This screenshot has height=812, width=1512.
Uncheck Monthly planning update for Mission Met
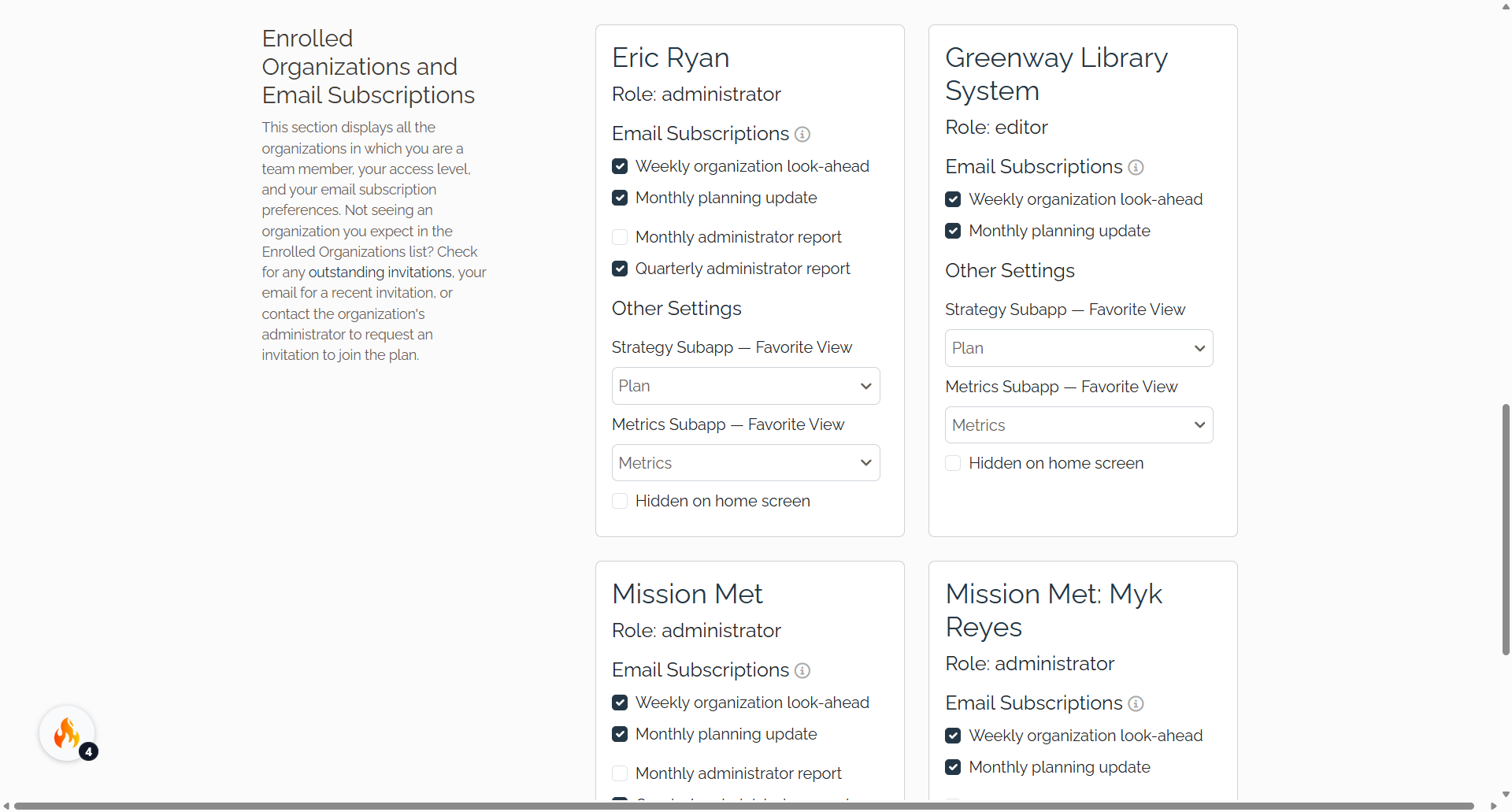click(x=620, y=734)
